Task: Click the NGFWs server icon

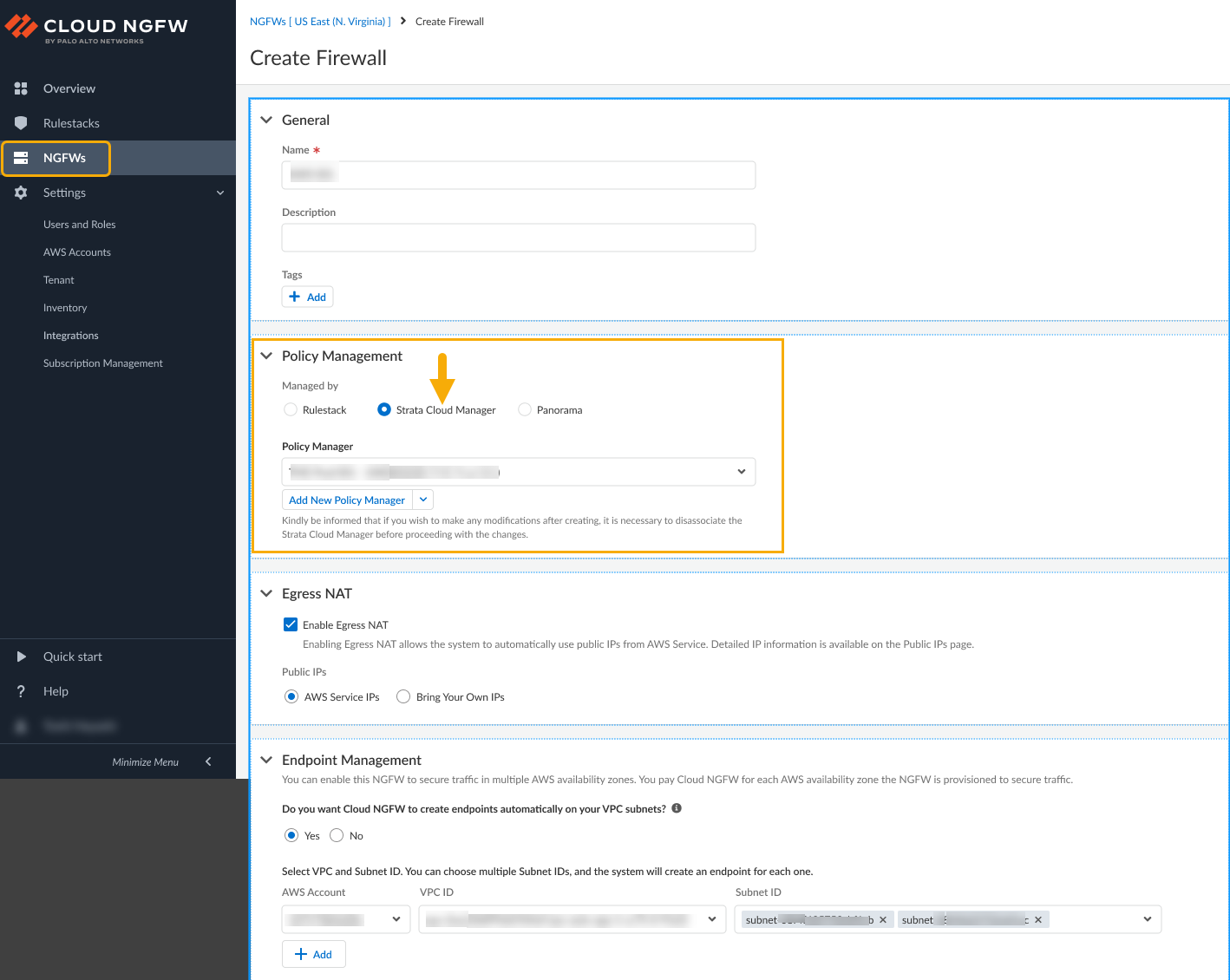Action: click(21, 158)
